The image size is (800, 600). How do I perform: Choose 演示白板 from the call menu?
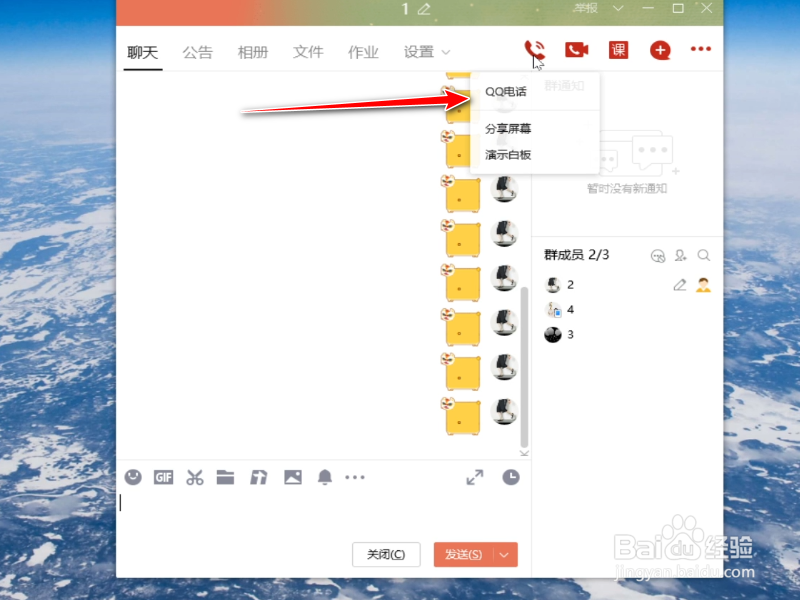click(x=508, y=155)
